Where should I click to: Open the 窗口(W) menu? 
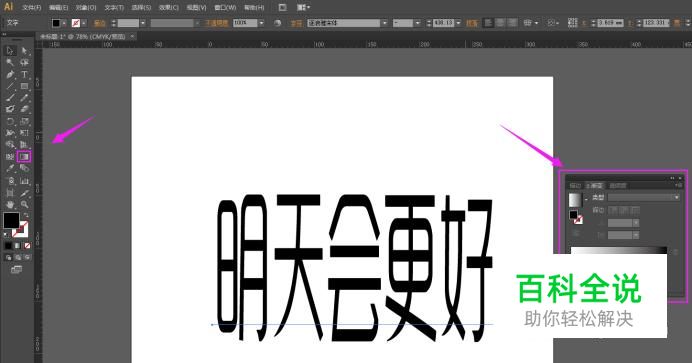pos(225,7)
